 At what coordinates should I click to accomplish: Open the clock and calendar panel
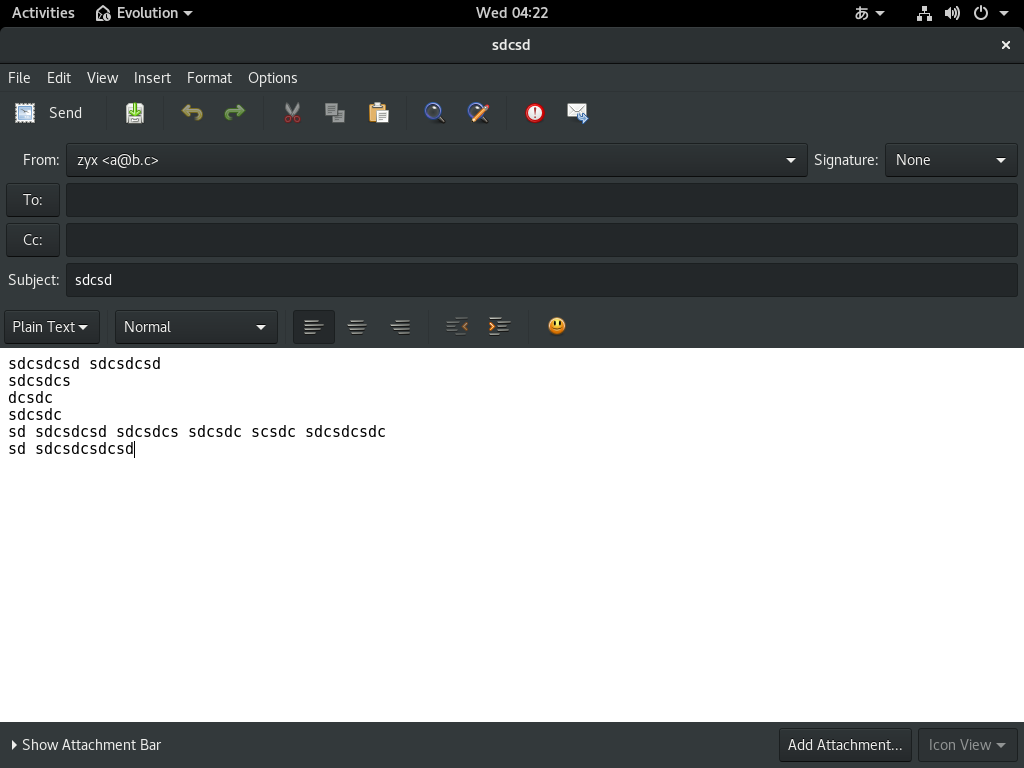(512, 13)
